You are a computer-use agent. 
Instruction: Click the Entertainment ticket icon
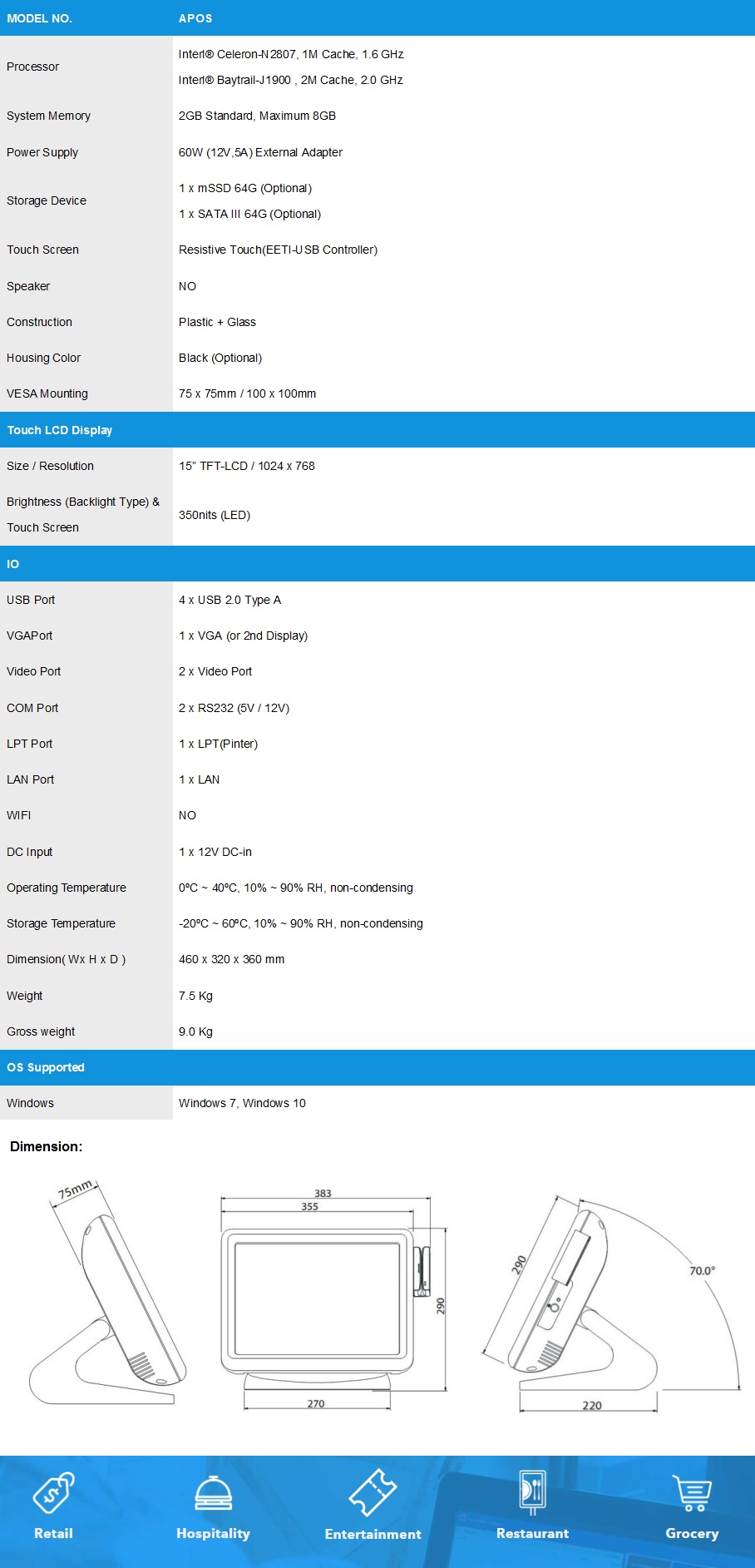coord(373,1492)
